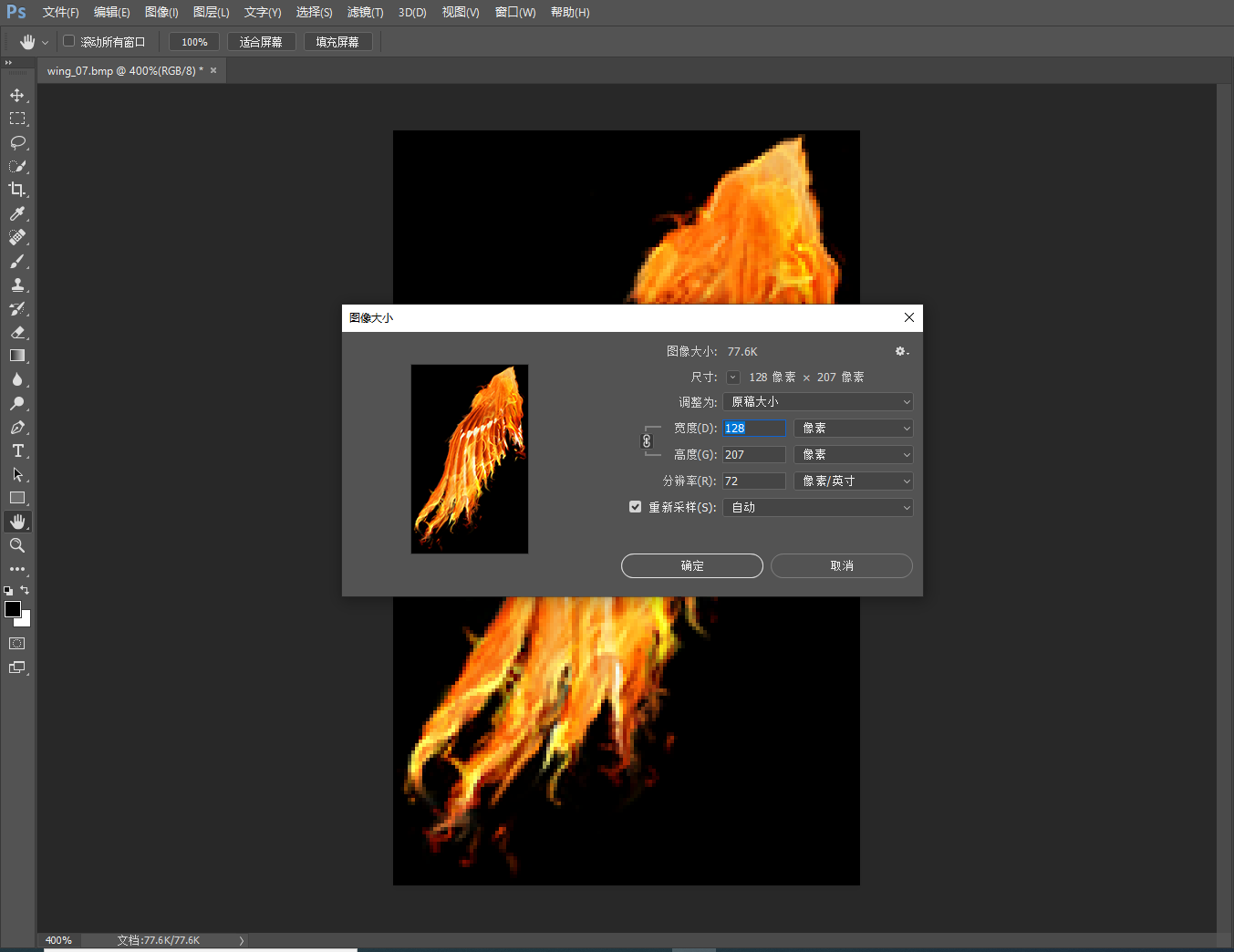Open the resolution unit dropdown
The width and height of the screenshot is (1234, 952).
[853, 481]
